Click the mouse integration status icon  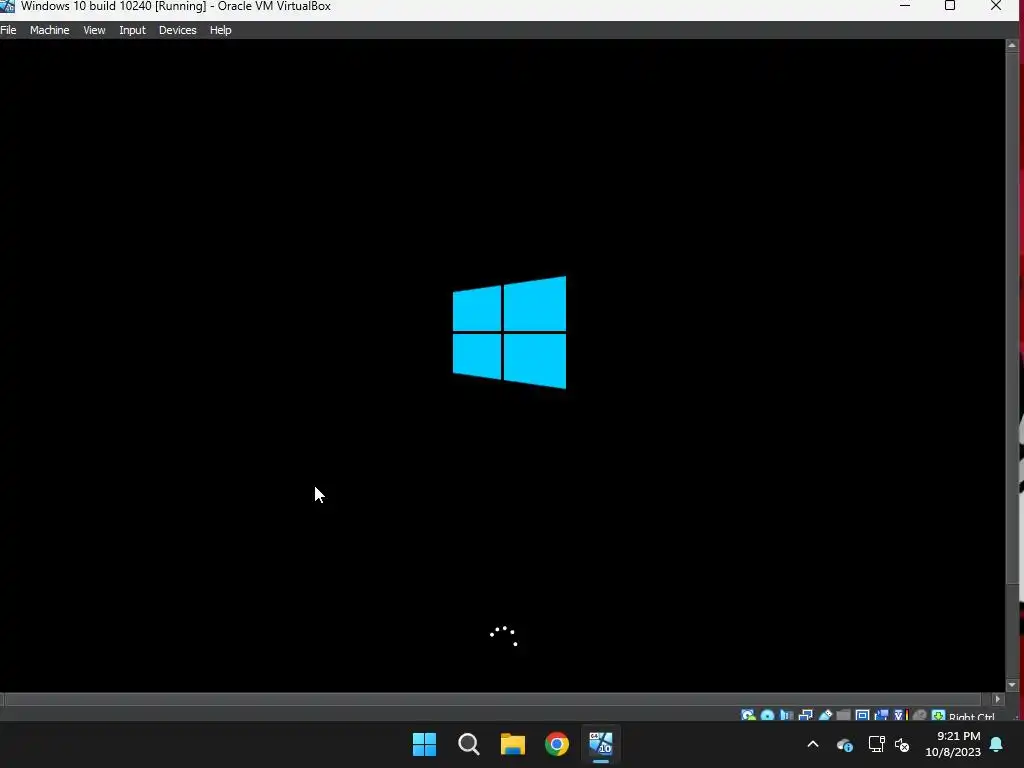(920, 716)
